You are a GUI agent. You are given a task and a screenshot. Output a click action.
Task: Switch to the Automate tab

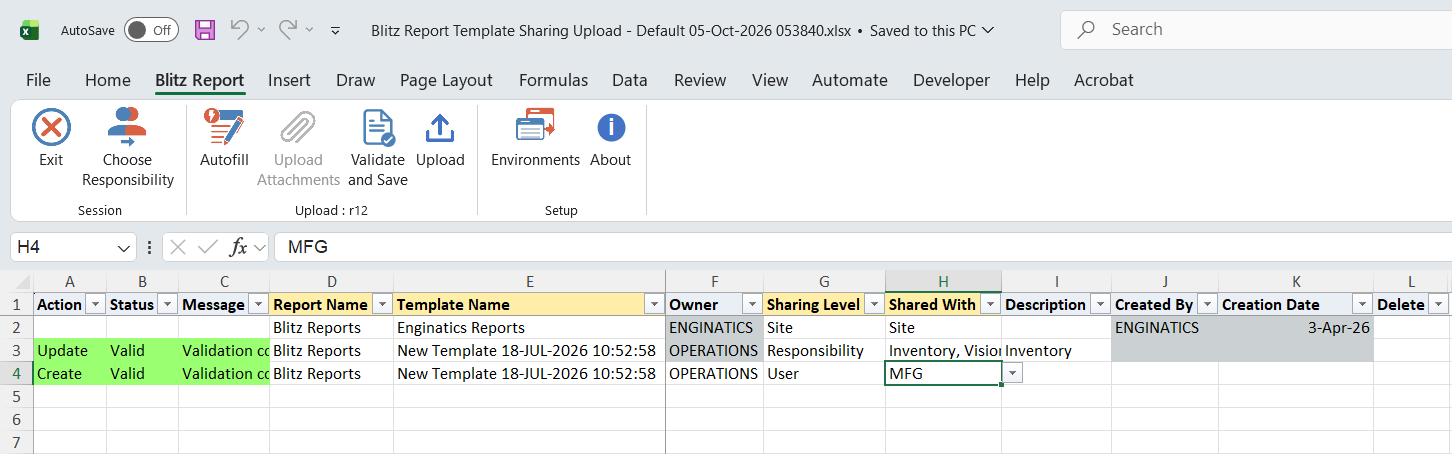(x=850, y=80)
